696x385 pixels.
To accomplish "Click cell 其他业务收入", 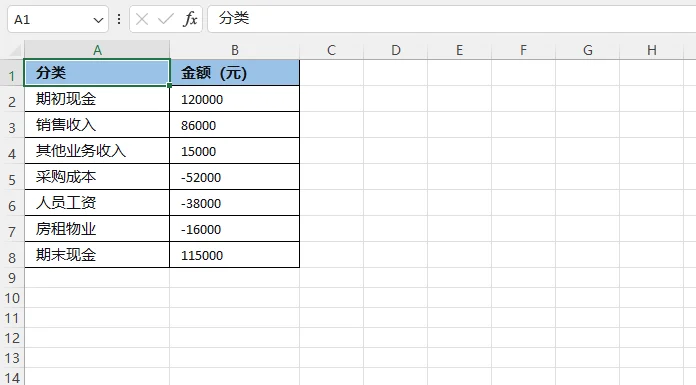I will click(97, 151).
